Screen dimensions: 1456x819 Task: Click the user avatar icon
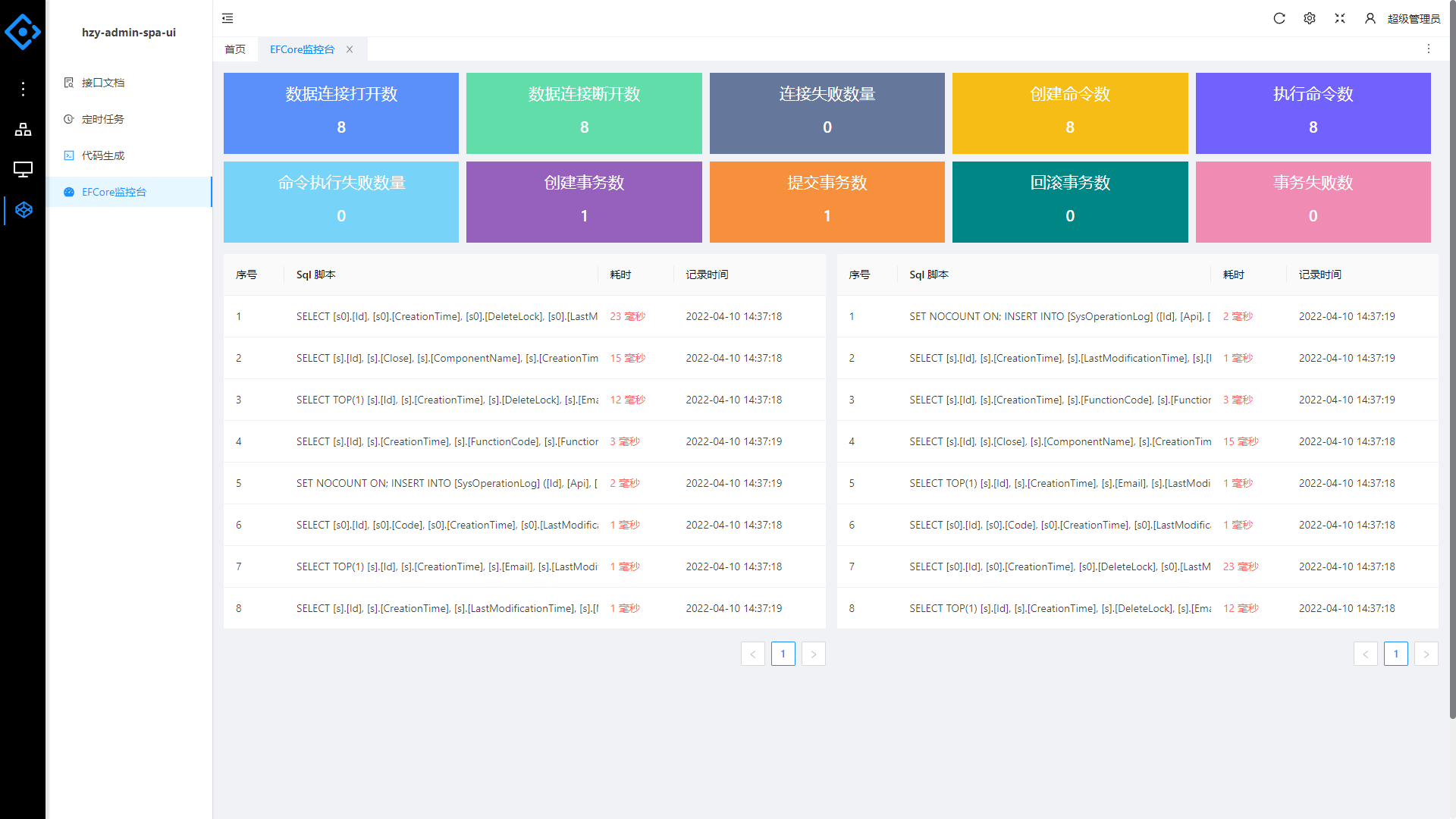tap(1370, 18)
